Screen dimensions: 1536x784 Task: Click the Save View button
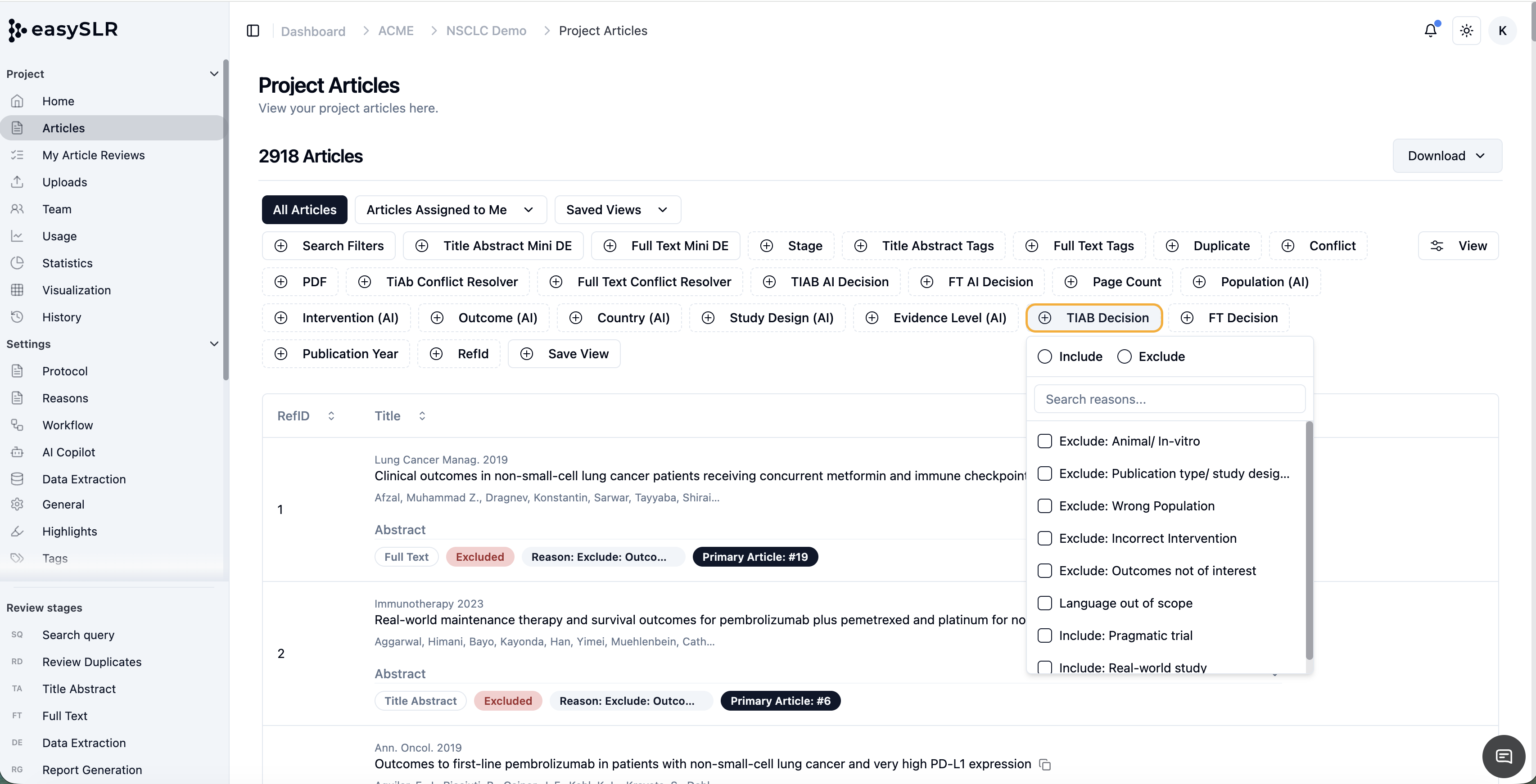[564, 354]
